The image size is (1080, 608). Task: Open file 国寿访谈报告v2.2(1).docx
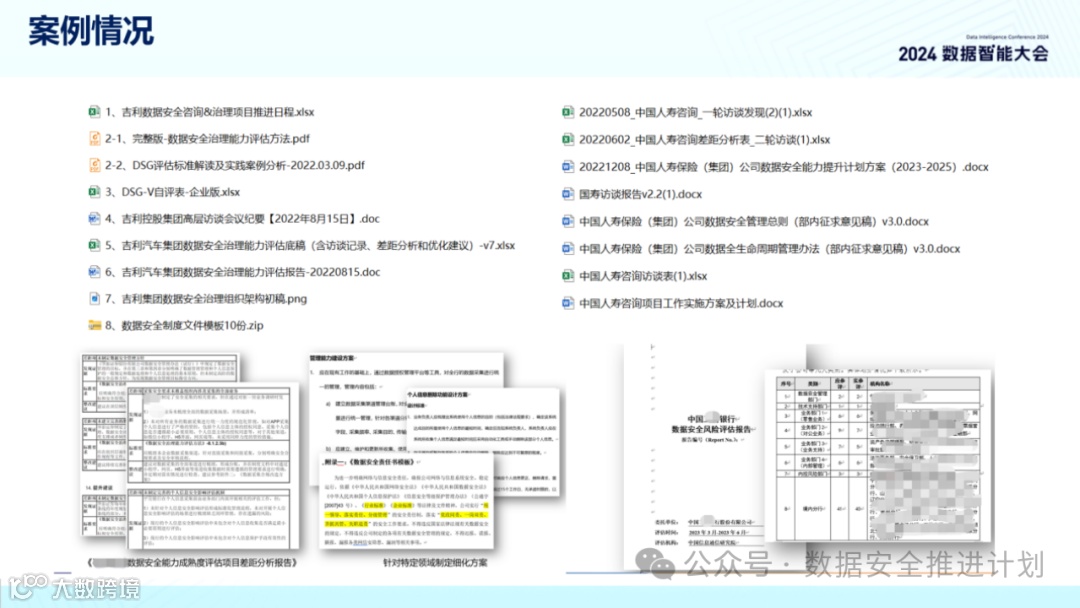641,194
